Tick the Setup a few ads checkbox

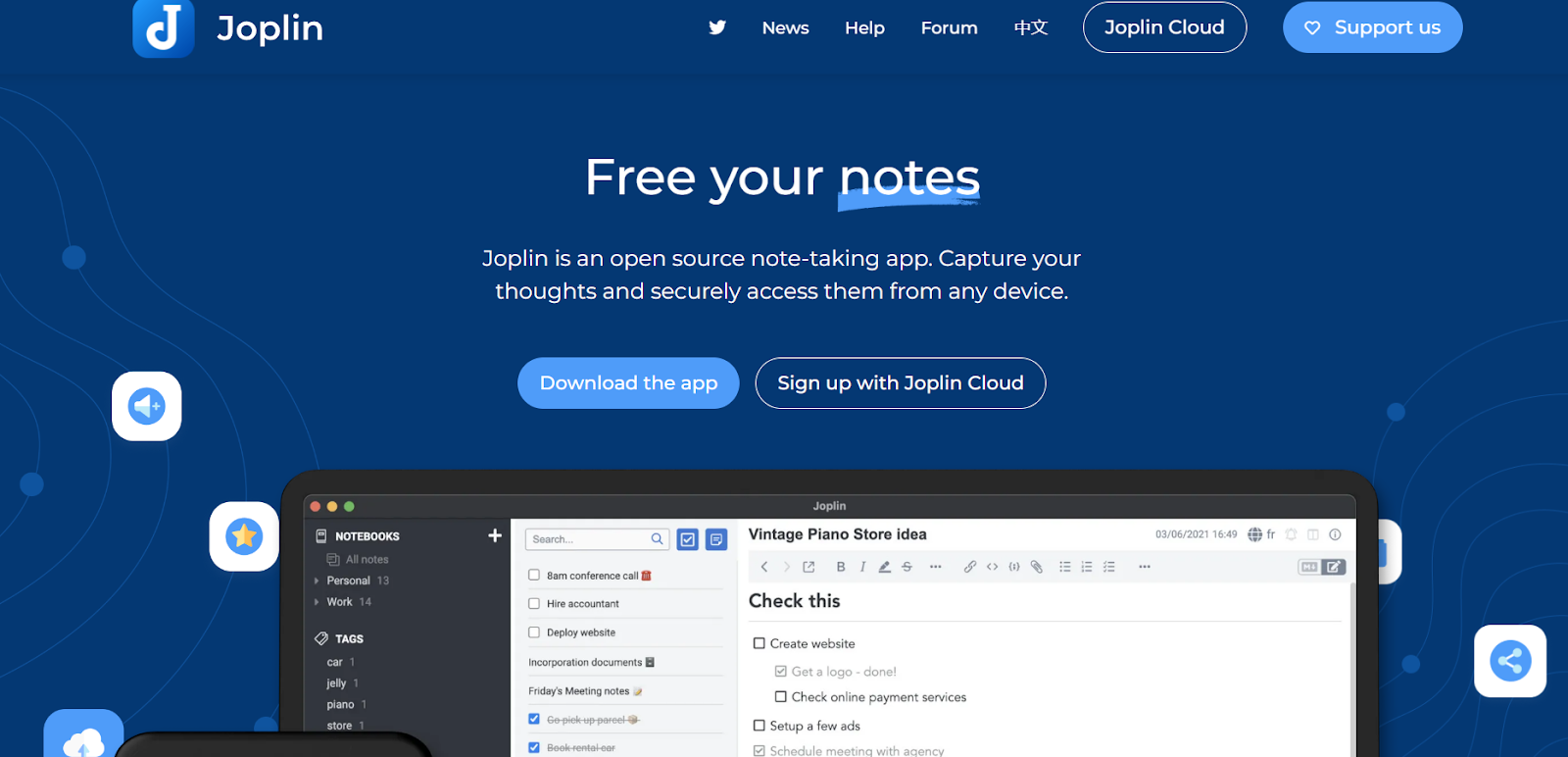pos(759,726)
